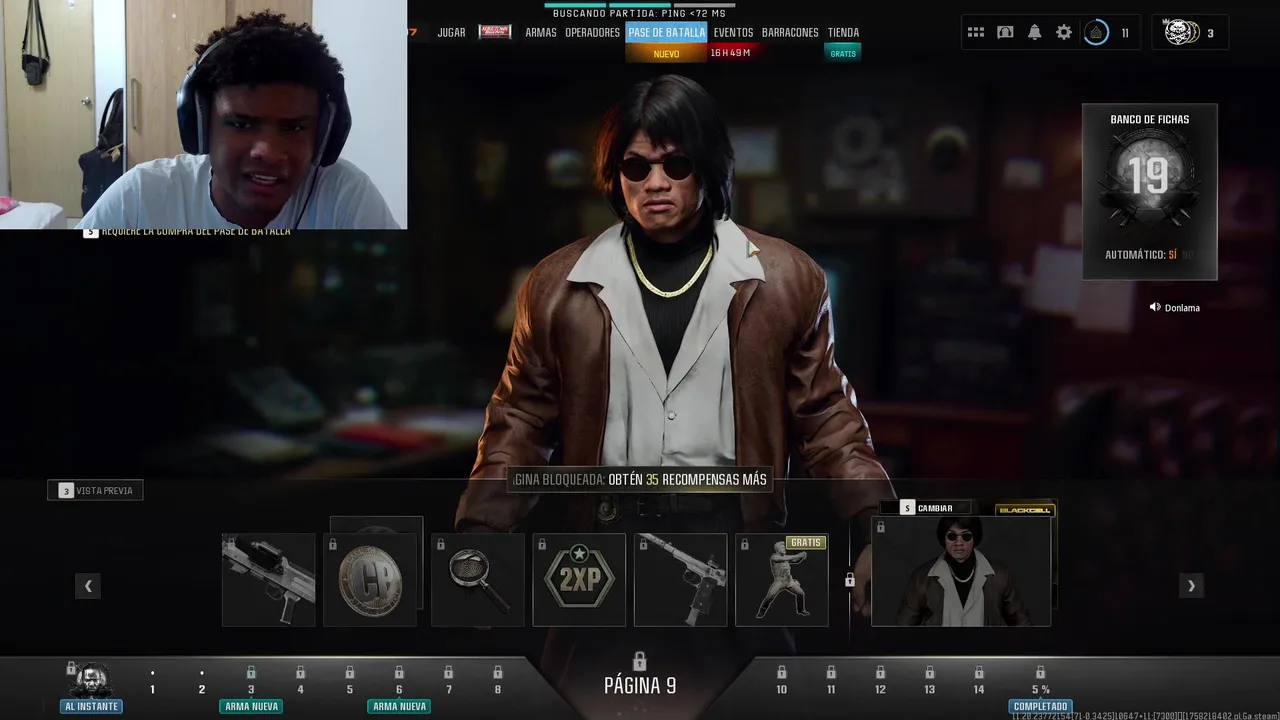
Task: Open the social headquarters icon beside the grid
Action: (1005, 32)
